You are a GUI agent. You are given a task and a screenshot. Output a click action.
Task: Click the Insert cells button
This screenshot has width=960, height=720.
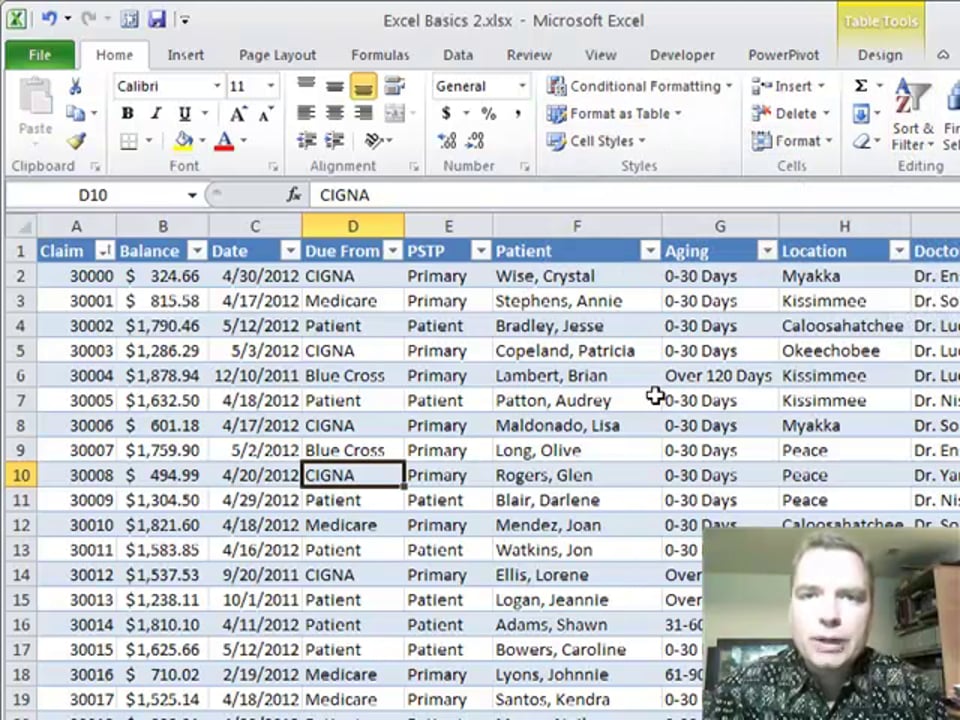[788, 86]
